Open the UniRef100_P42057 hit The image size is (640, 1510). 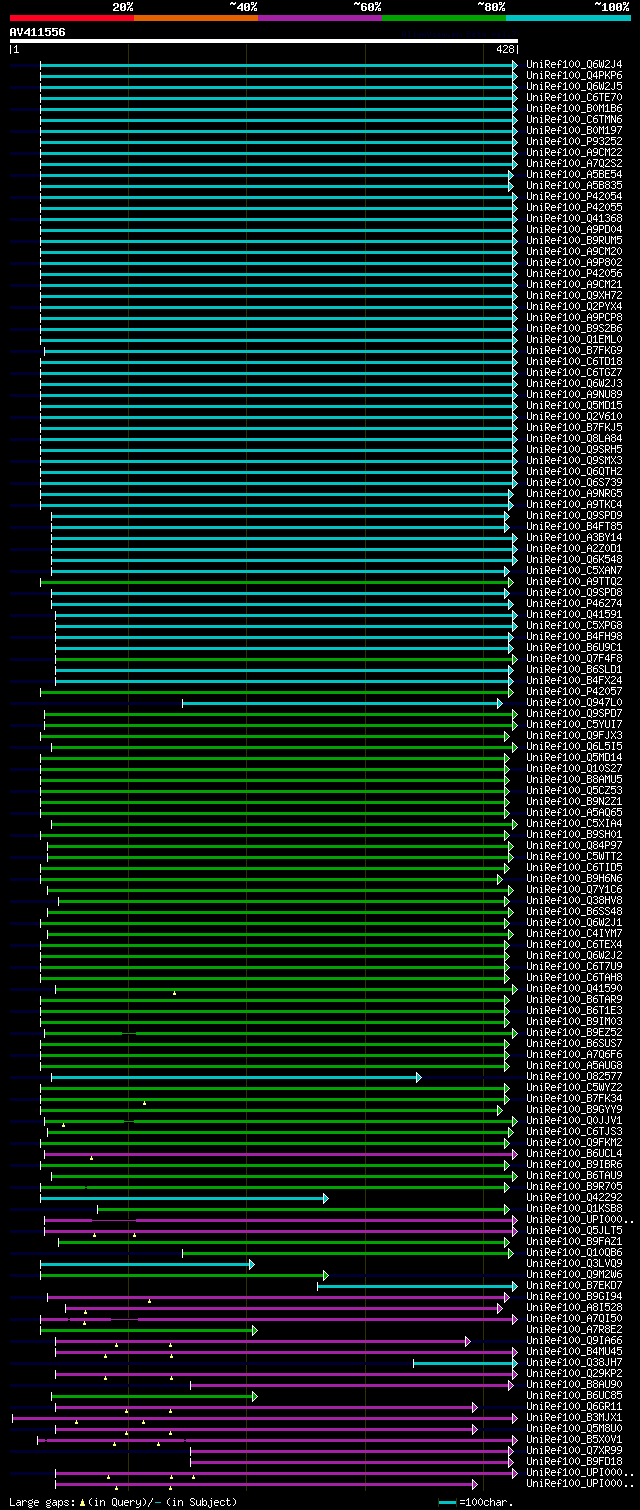click(574, 692)
